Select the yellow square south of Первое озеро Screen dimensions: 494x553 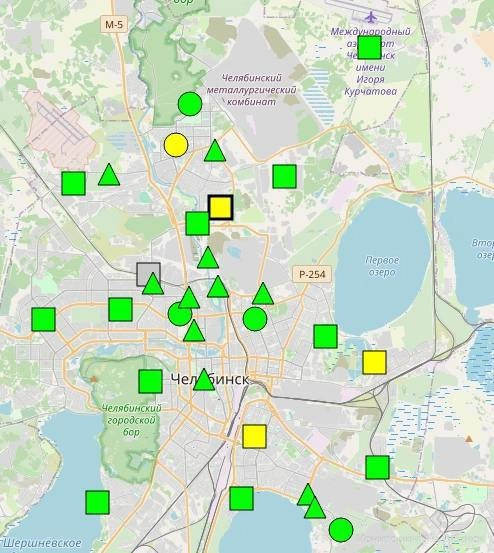(374, 362)
